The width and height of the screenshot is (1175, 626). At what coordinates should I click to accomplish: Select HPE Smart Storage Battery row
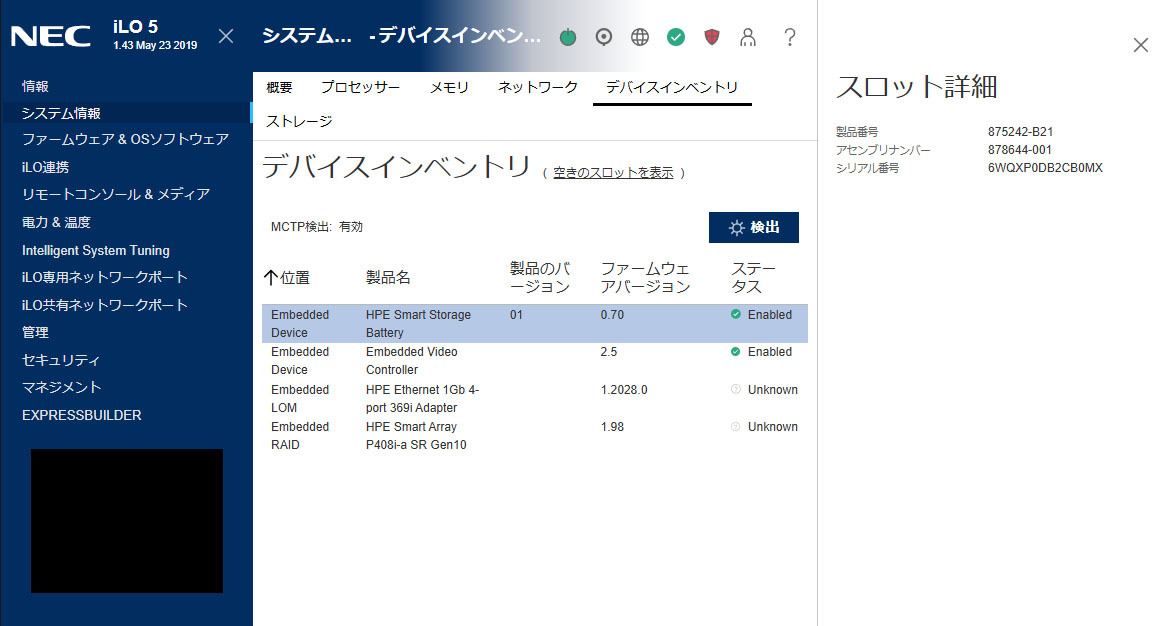[535, 324]
